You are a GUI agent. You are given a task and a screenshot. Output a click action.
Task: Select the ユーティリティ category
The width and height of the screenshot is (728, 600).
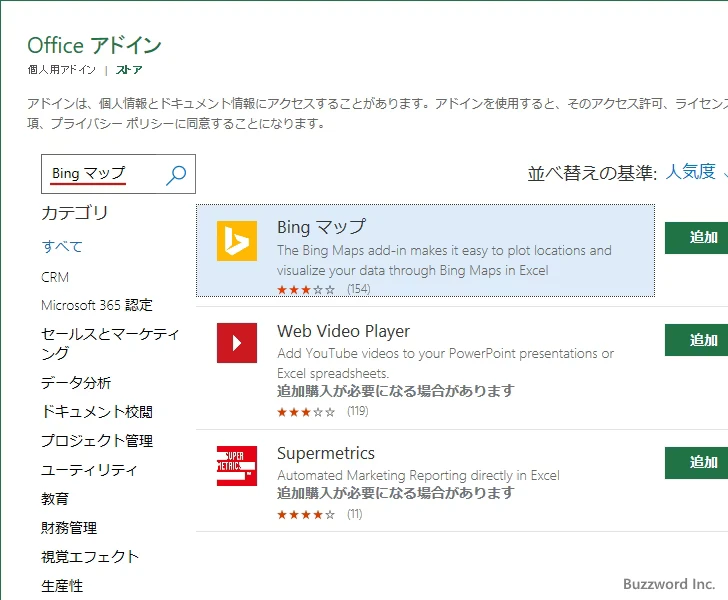tap(89, 470)
